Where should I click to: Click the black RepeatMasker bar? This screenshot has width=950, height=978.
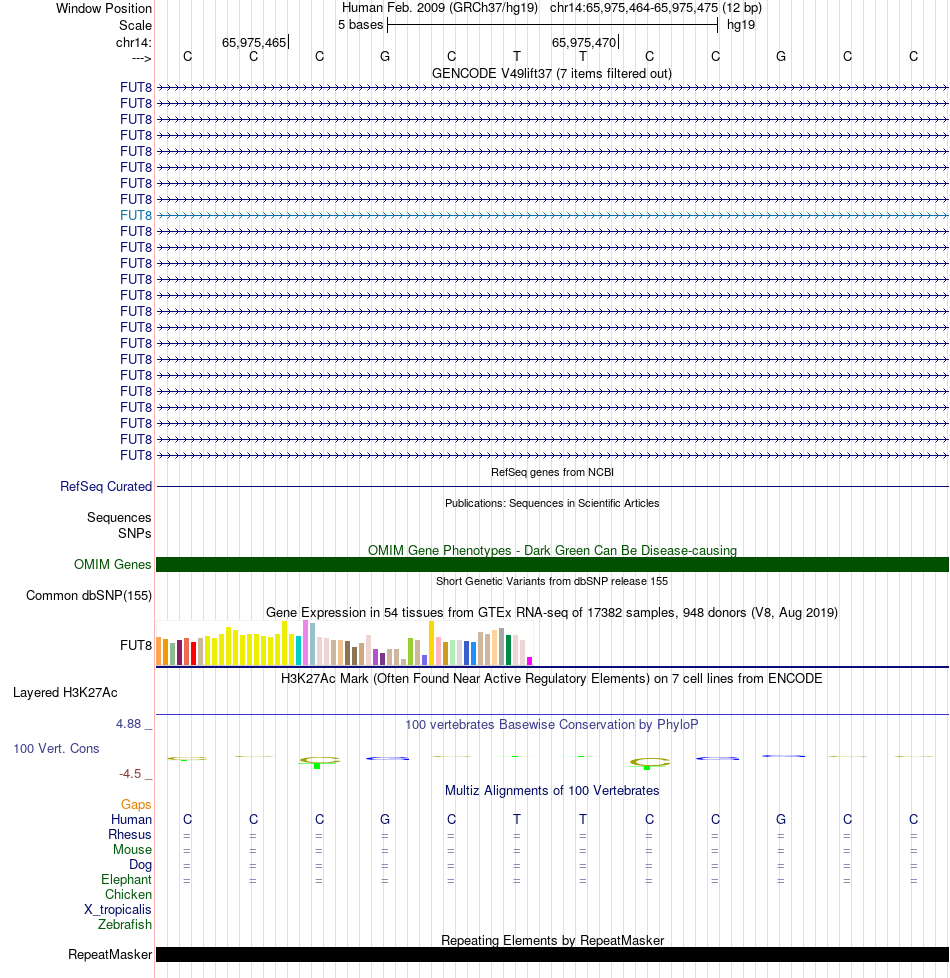552,955
